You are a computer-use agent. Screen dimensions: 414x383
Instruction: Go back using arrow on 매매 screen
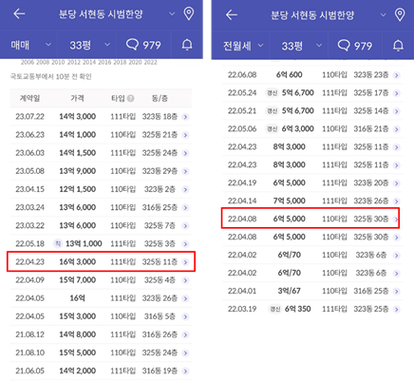tap(19, 14)
